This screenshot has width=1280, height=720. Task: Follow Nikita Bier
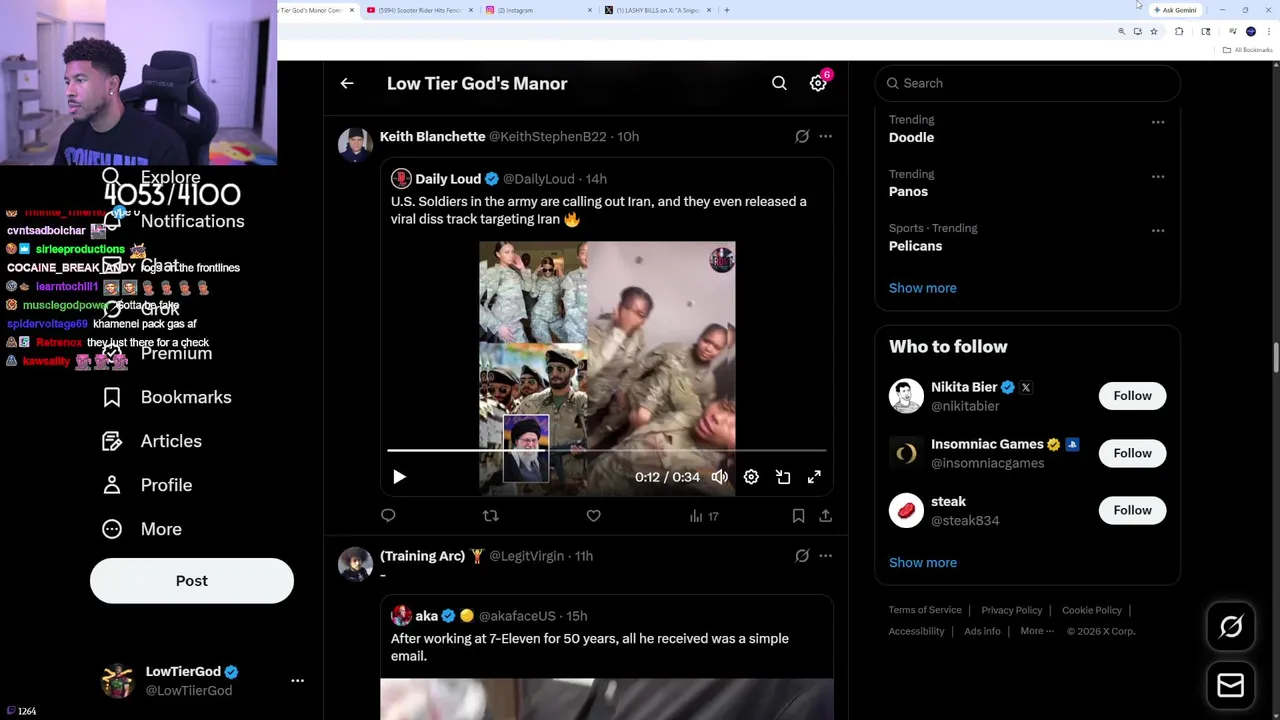1132,396
